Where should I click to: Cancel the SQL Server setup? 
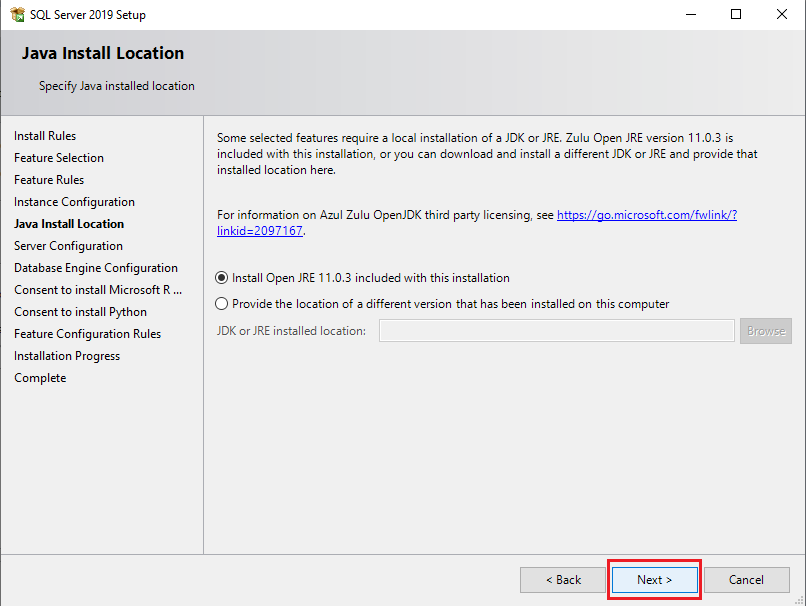point(747,579)
